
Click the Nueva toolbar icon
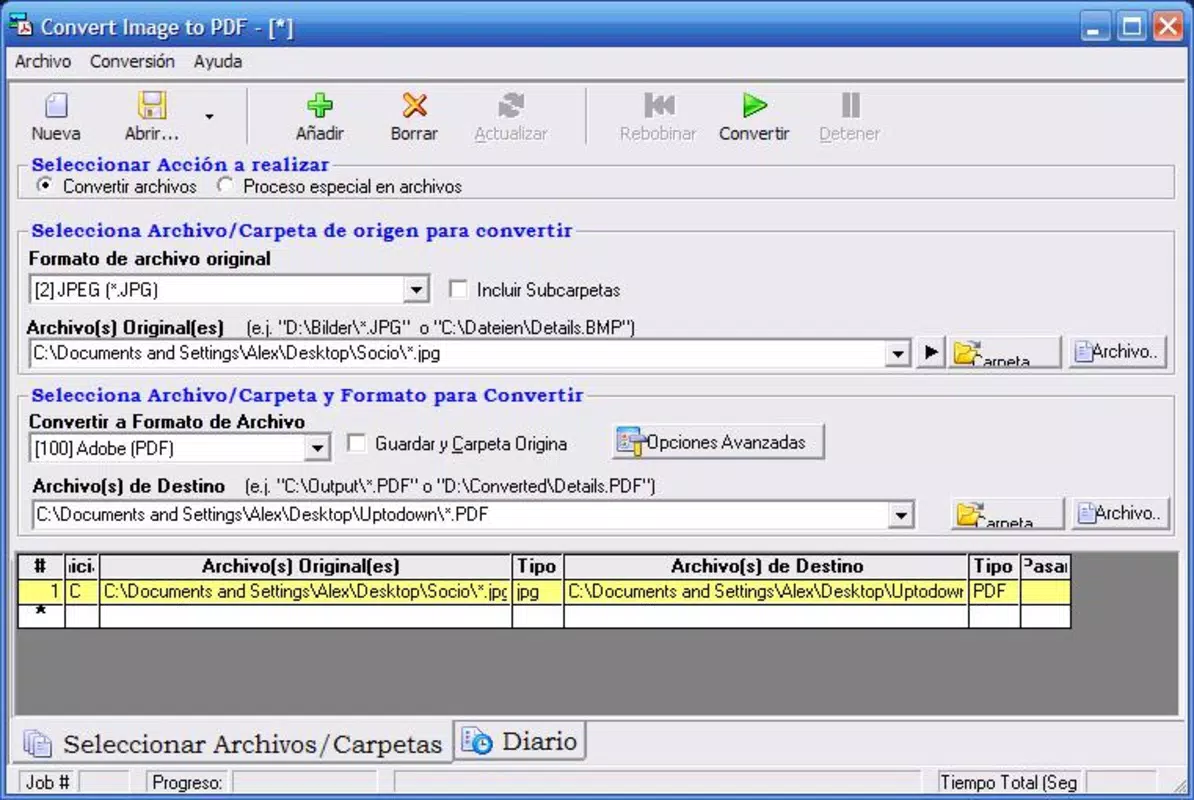tap(56, 106)
